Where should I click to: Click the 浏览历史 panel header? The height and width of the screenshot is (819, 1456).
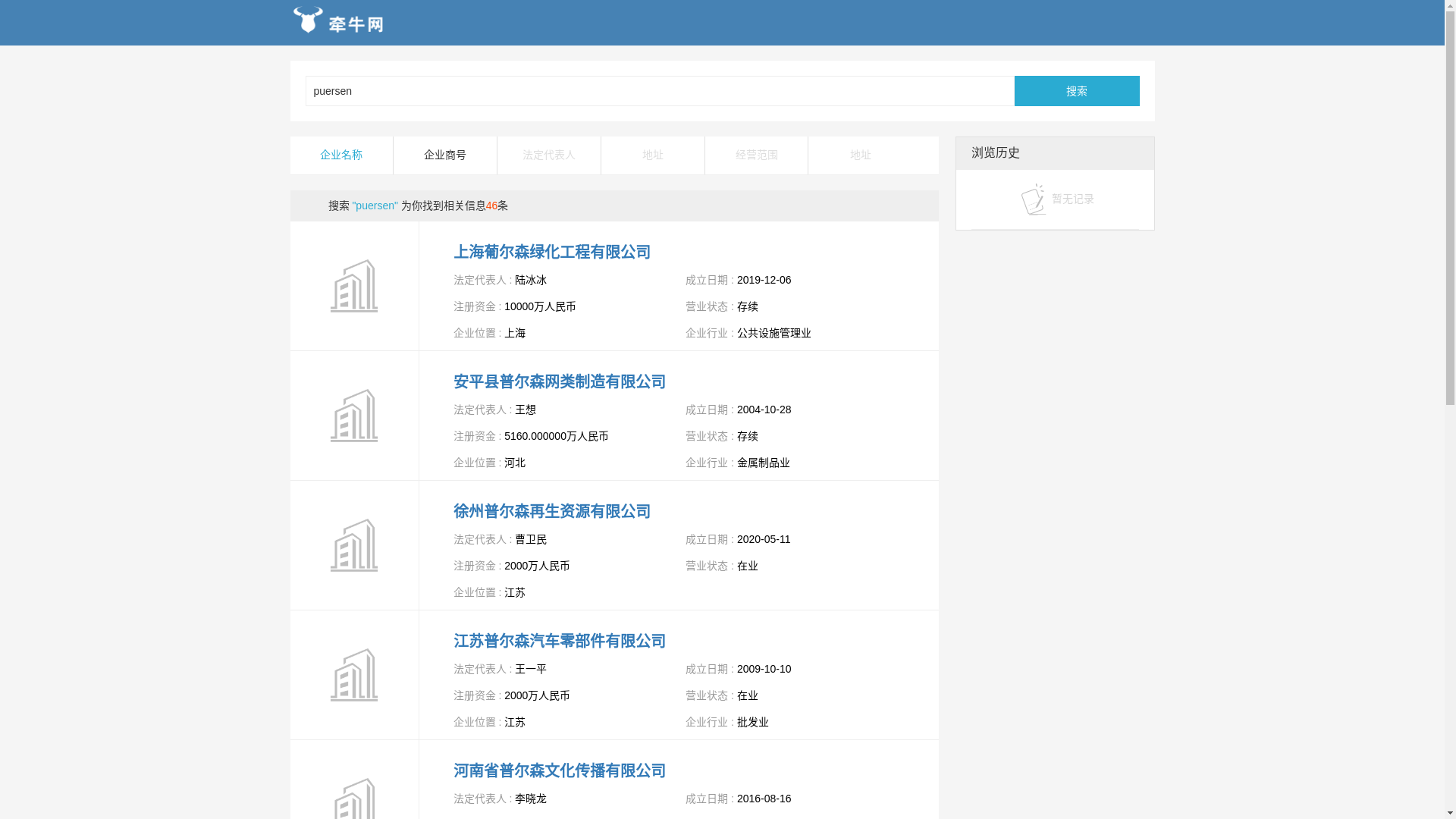(1055, 153)
